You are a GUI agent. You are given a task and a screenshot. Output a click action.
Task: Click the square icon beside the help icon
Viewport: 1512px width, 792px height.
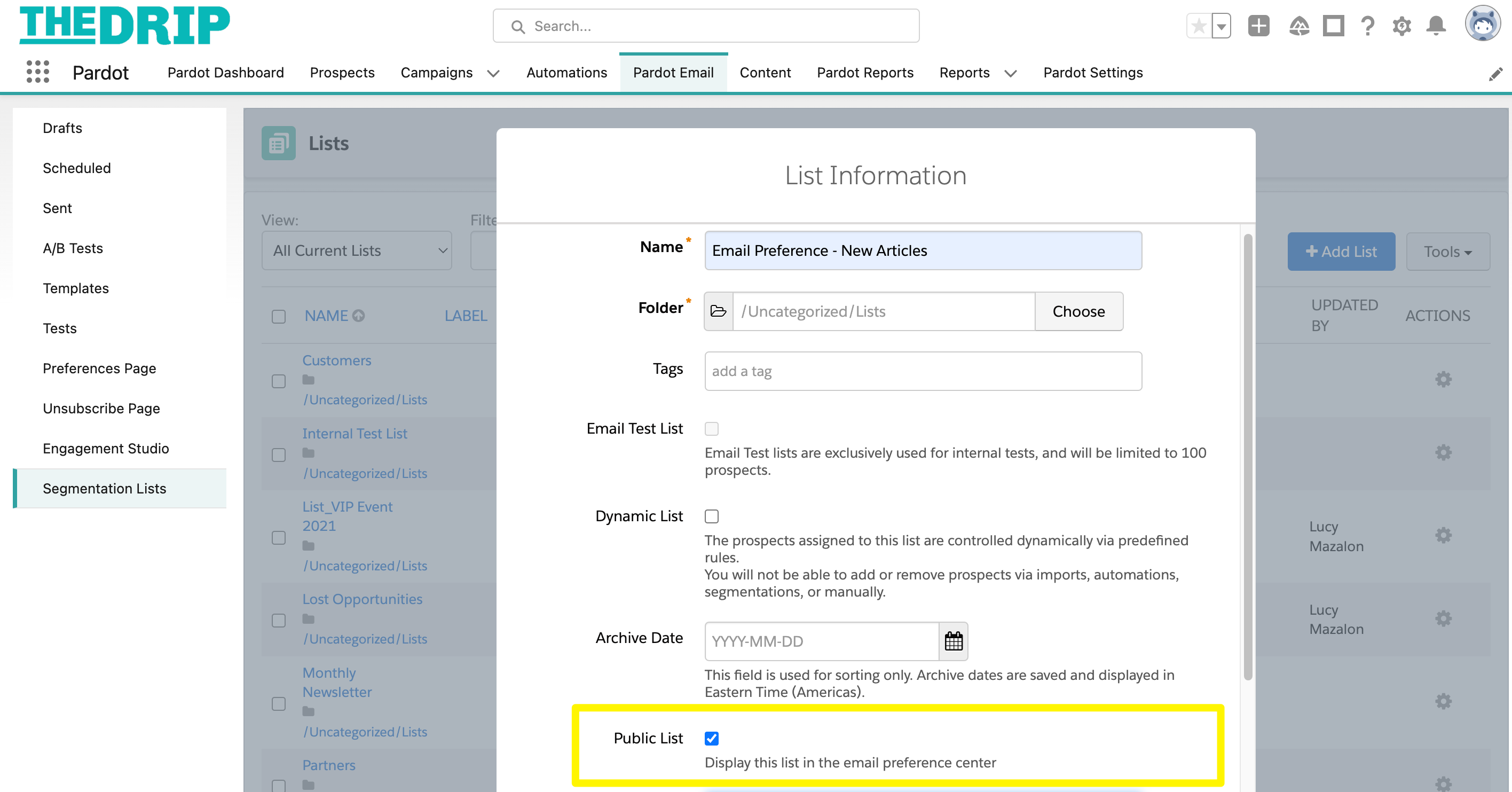pyautogui.click(x=1334, y=26)
